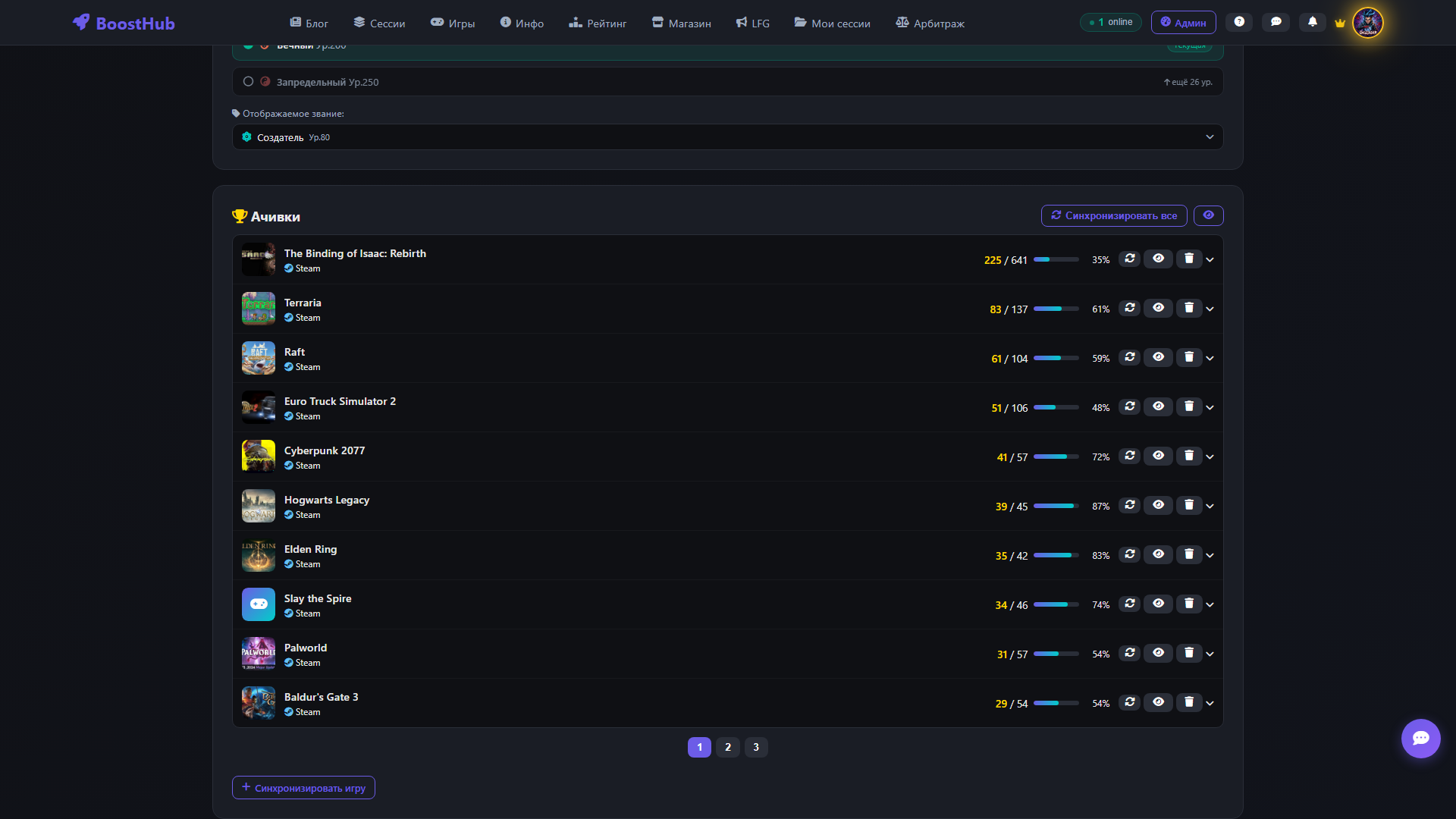Screen dimensions: 1456x819
Task: Hide The Binding of Isaac achievements
Action: [1158, 259]
